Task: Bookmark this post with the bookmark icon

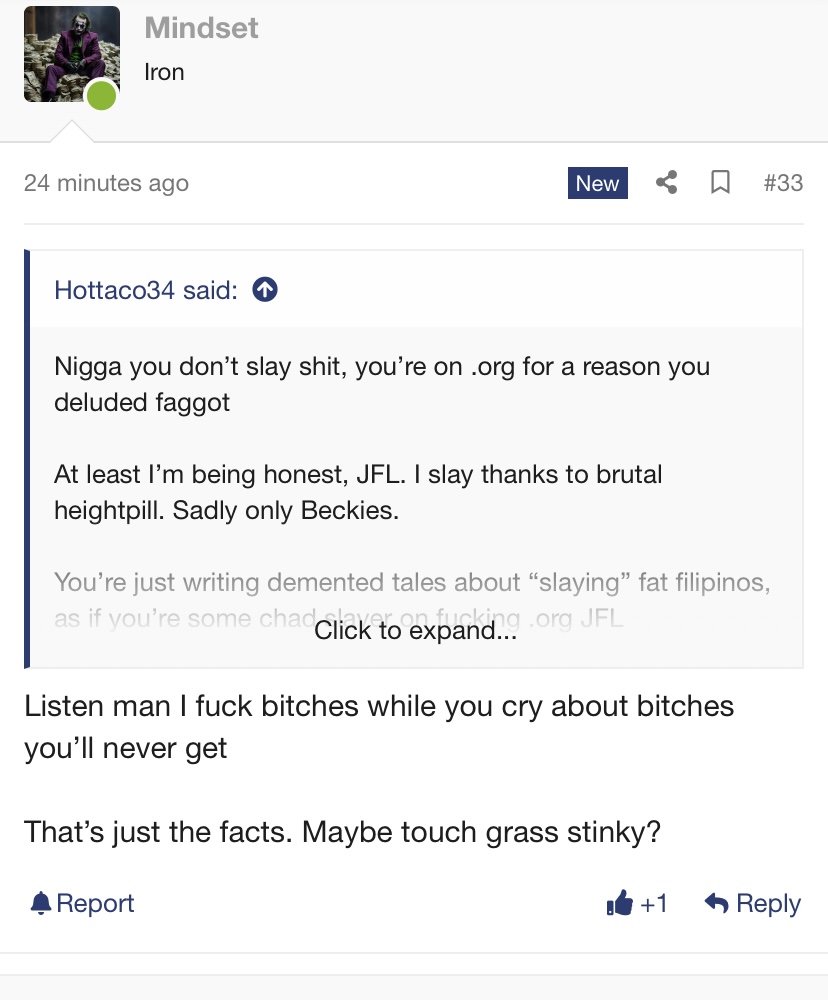Action: [x=720, y=183]
